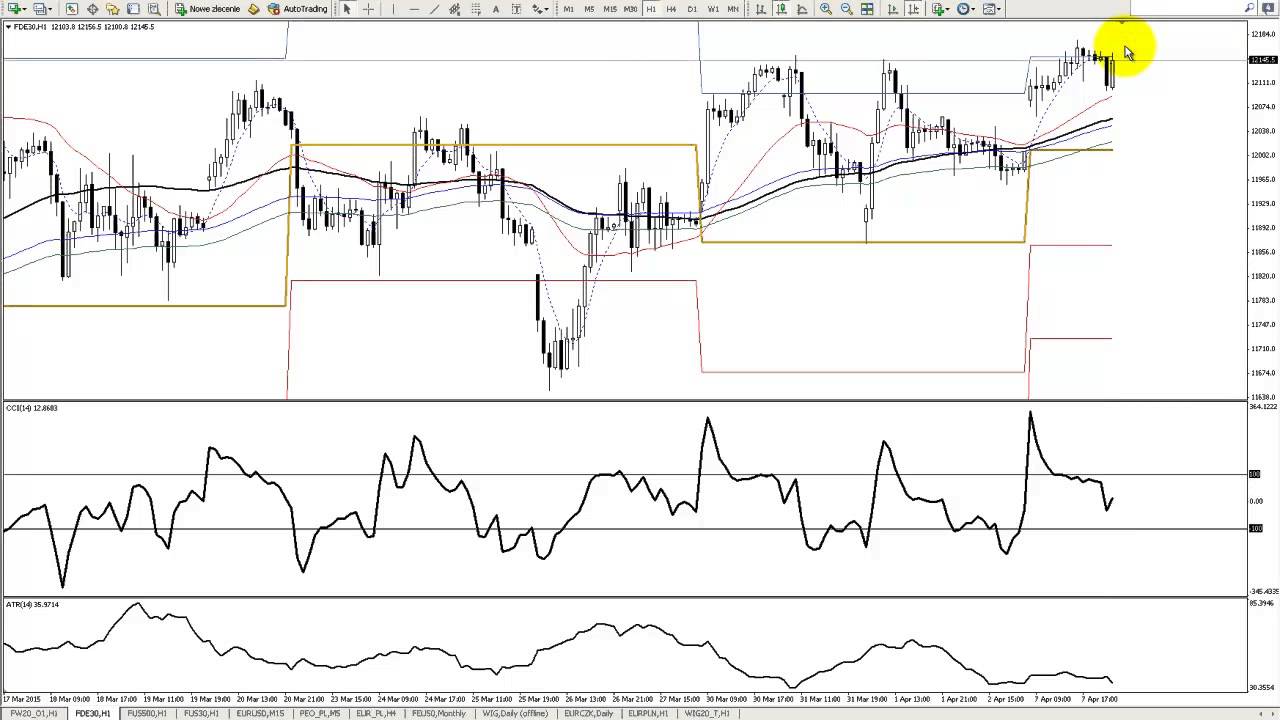Open the Market Watch panel icon
This screenshot has width=1280, height=720.
point(72,9)
